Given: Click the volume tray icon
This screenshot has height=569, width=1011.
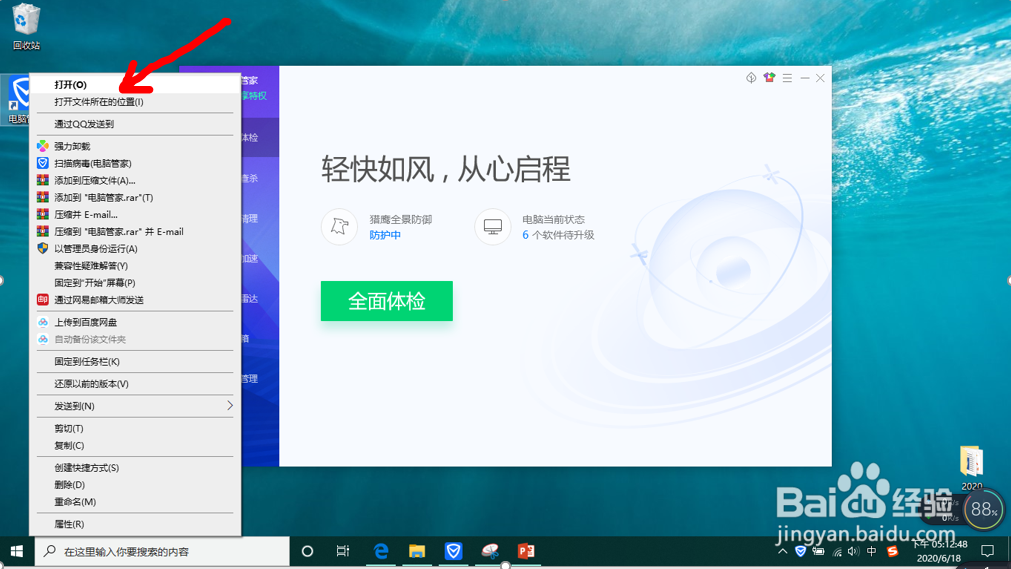Looking at the screenshot, I should (x=854, y=552).
